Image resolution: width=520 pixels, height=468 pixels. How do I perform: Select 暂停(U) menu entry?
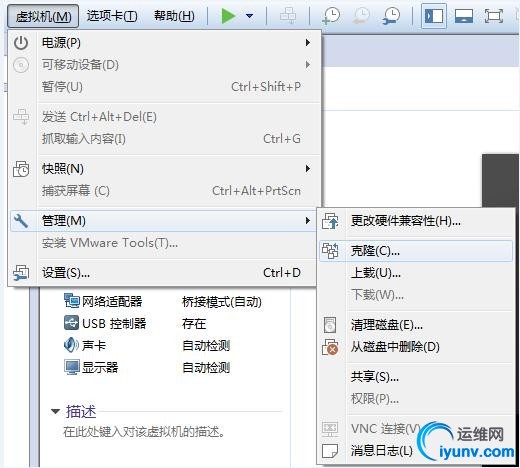coord(163,87)
